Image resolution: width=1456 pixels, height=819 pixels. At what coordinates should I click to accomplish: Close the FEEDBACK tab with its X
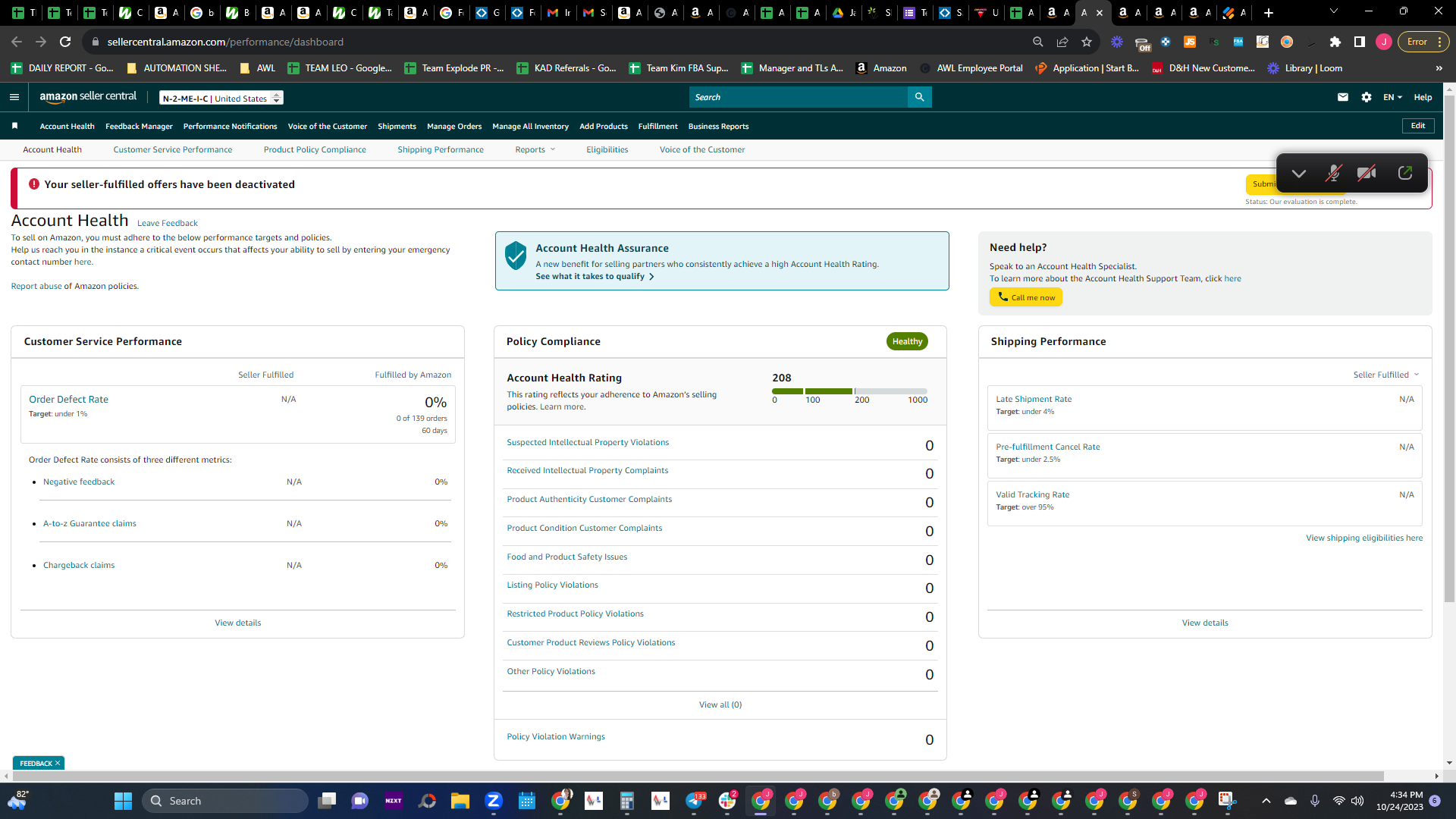(x=58, y=763)
